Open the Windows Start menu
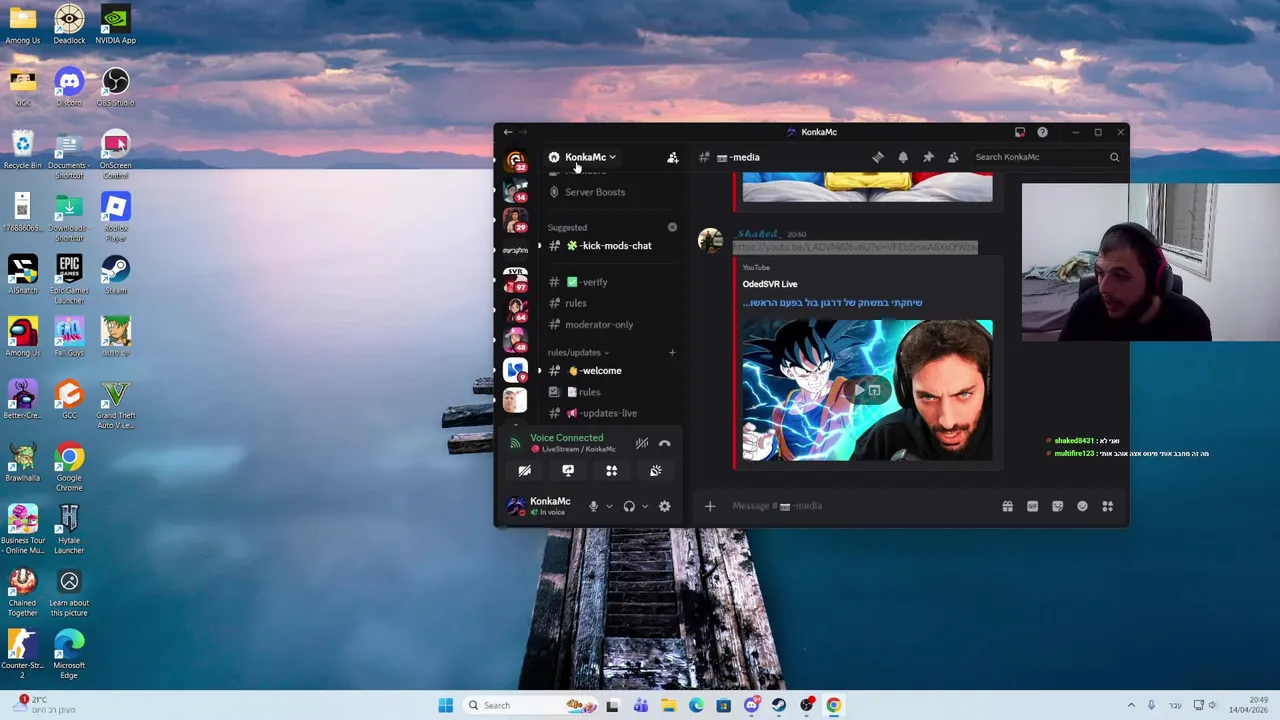Image resolution: width=1280 pixels, height=720 pixels. click(x=445, y=705)
